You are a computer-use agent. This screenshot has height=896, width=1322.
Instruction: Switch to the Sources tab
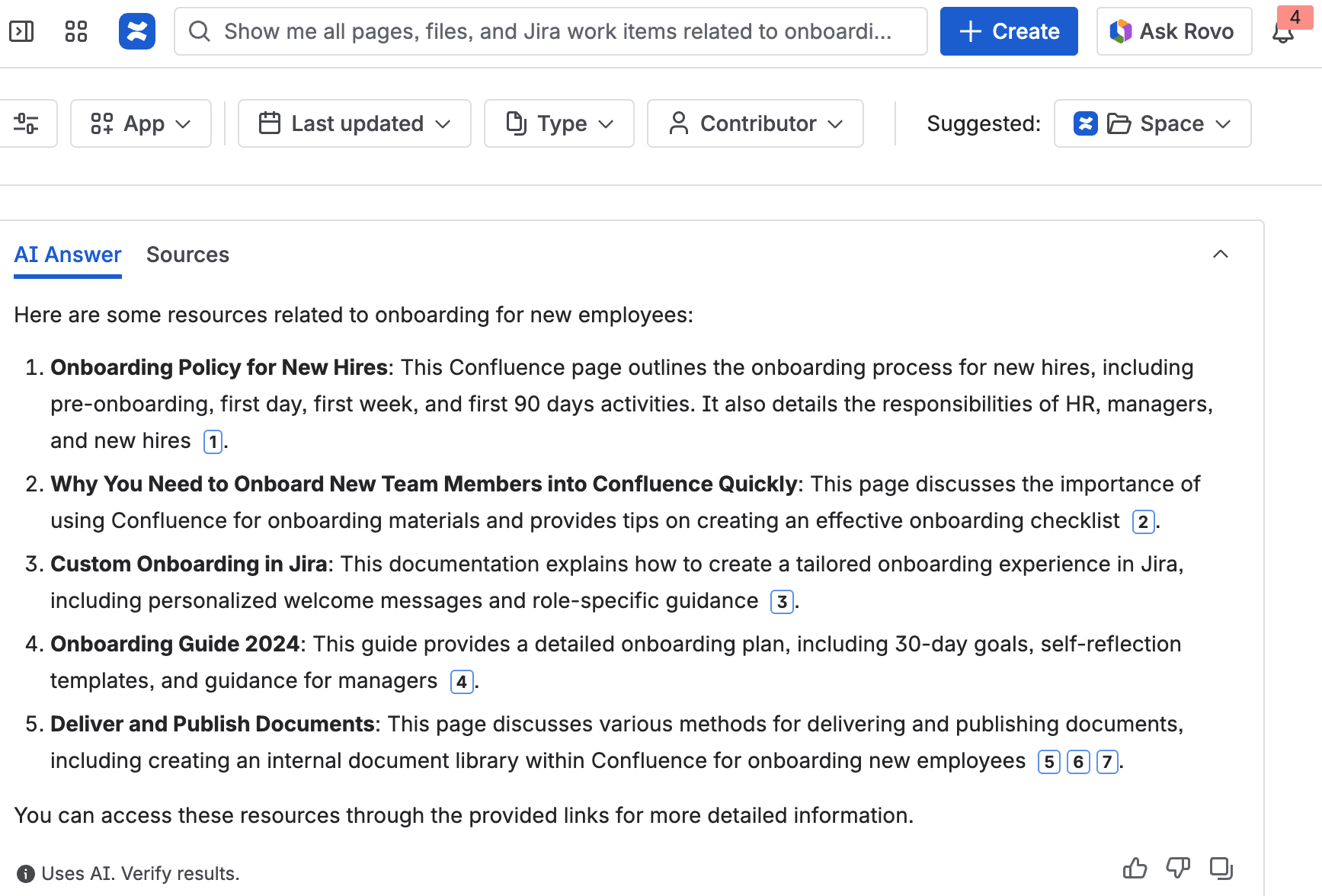tap(187, 254)
